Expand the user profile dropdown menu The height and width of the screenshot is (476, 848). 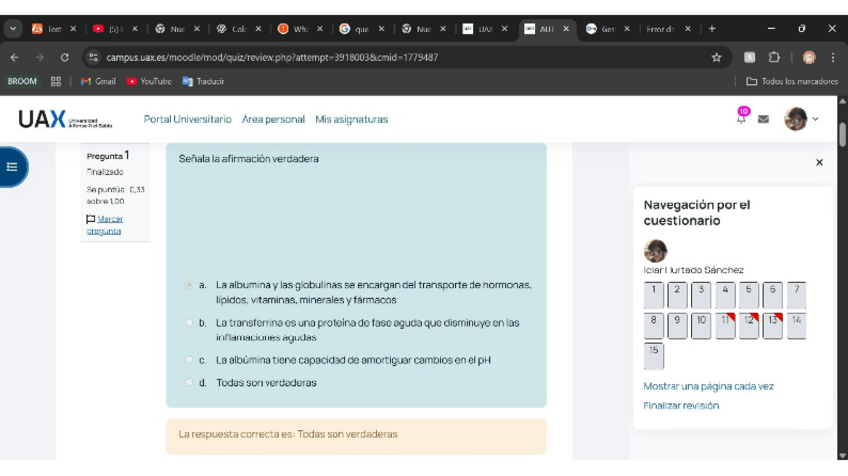(801, 119)
